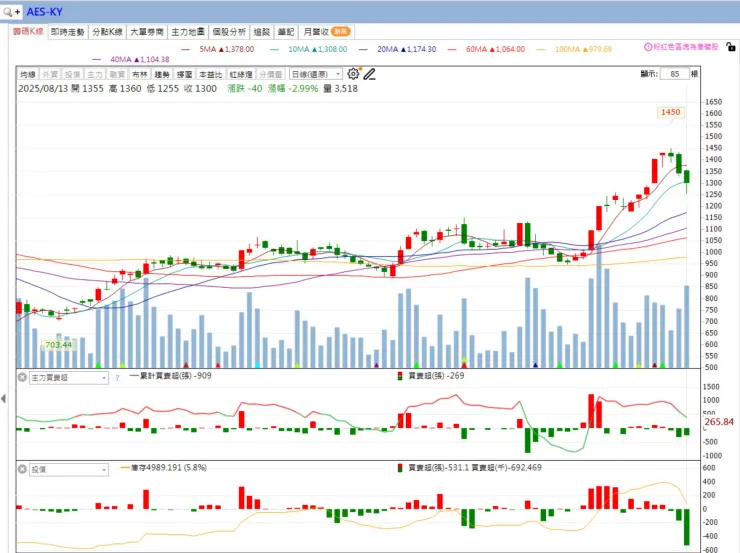Image resolution: width=740 pixels, height=553 pixels.
Task: Switch to the 即時走勢 tab
Action: [x=67, y=32]
